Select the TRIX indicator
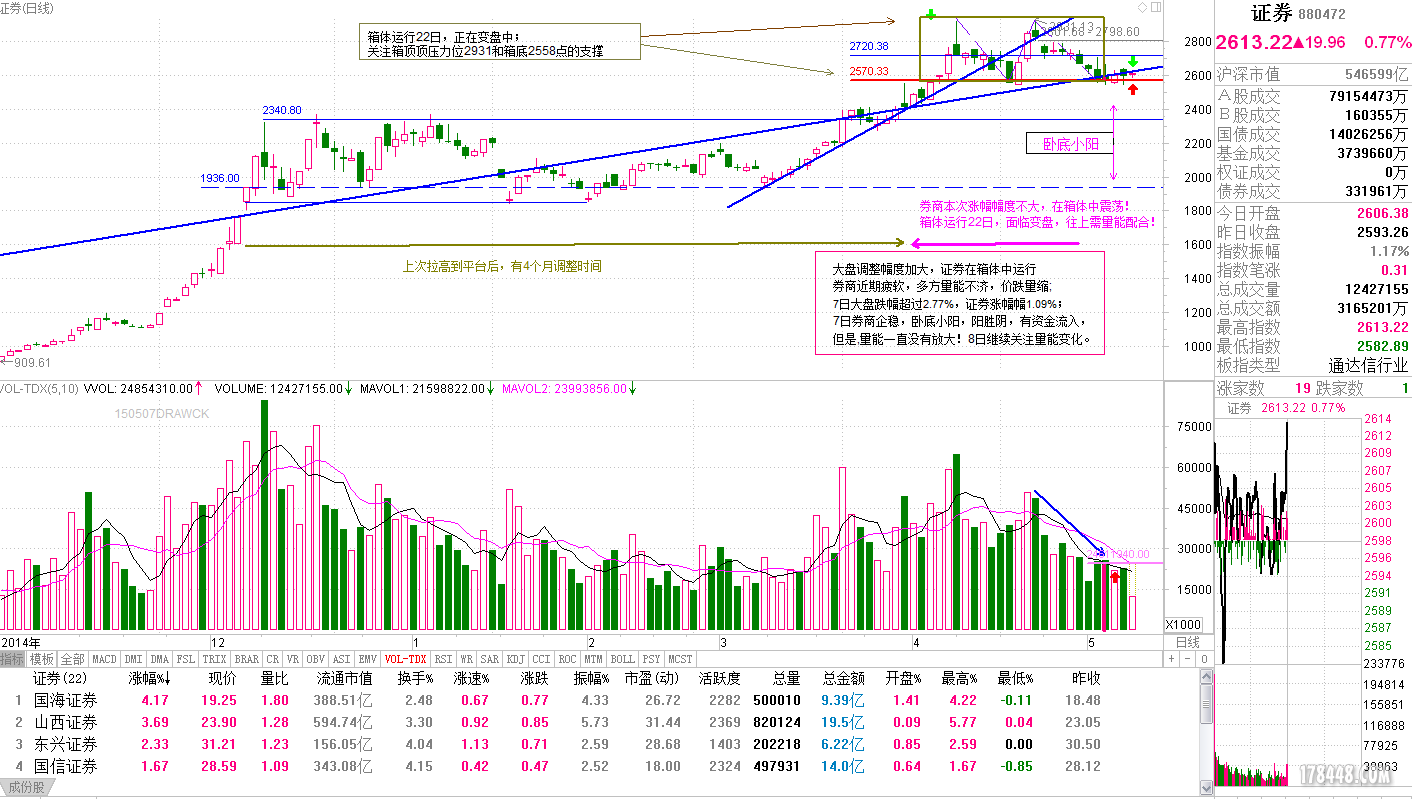The height and width of the screenshot is (799, 1412). [x=215, y=659]
